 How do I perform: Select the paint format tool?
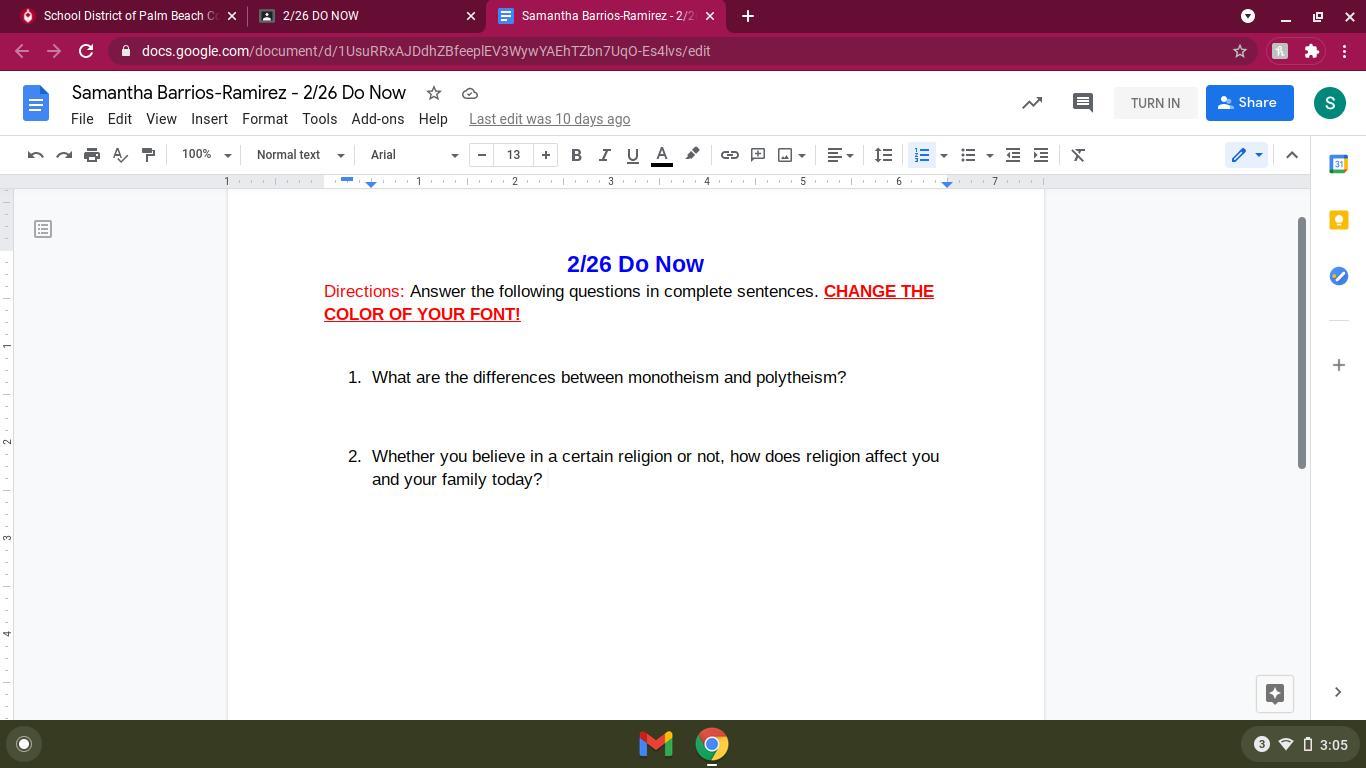tap(148, 155)
